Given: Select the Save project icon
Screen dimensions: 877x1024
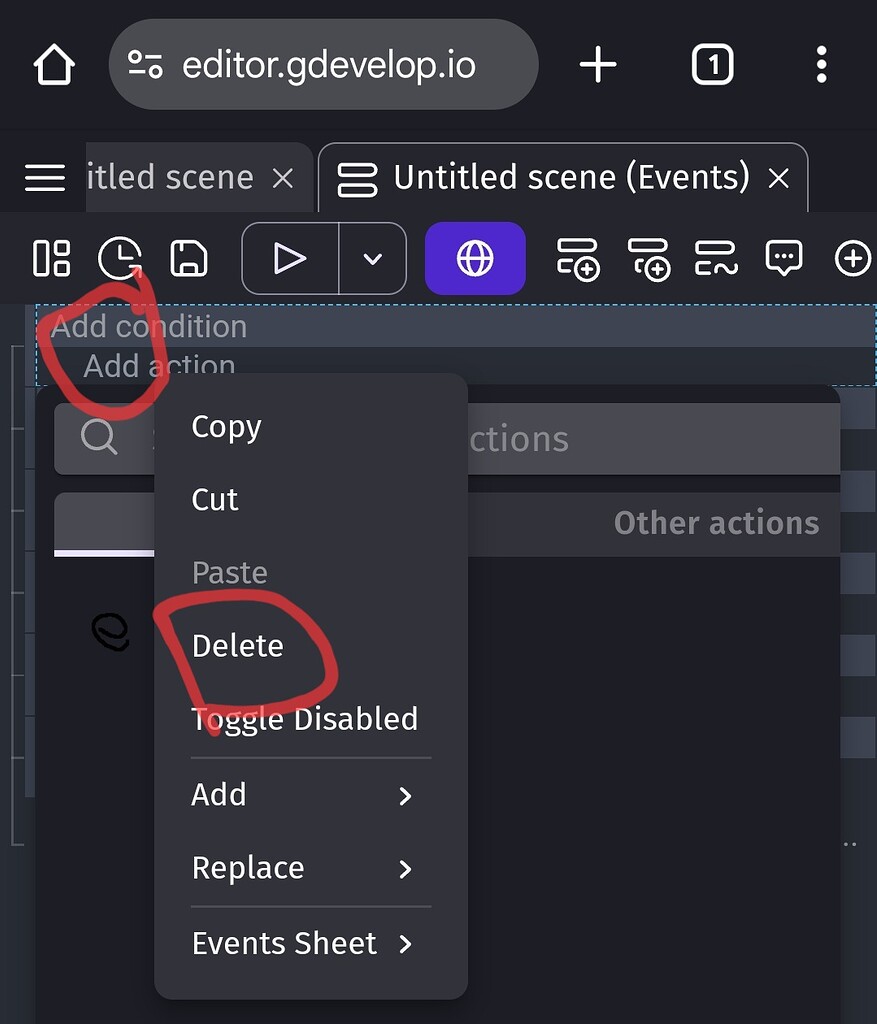Looking at the screenshot, I should [187, 258].
